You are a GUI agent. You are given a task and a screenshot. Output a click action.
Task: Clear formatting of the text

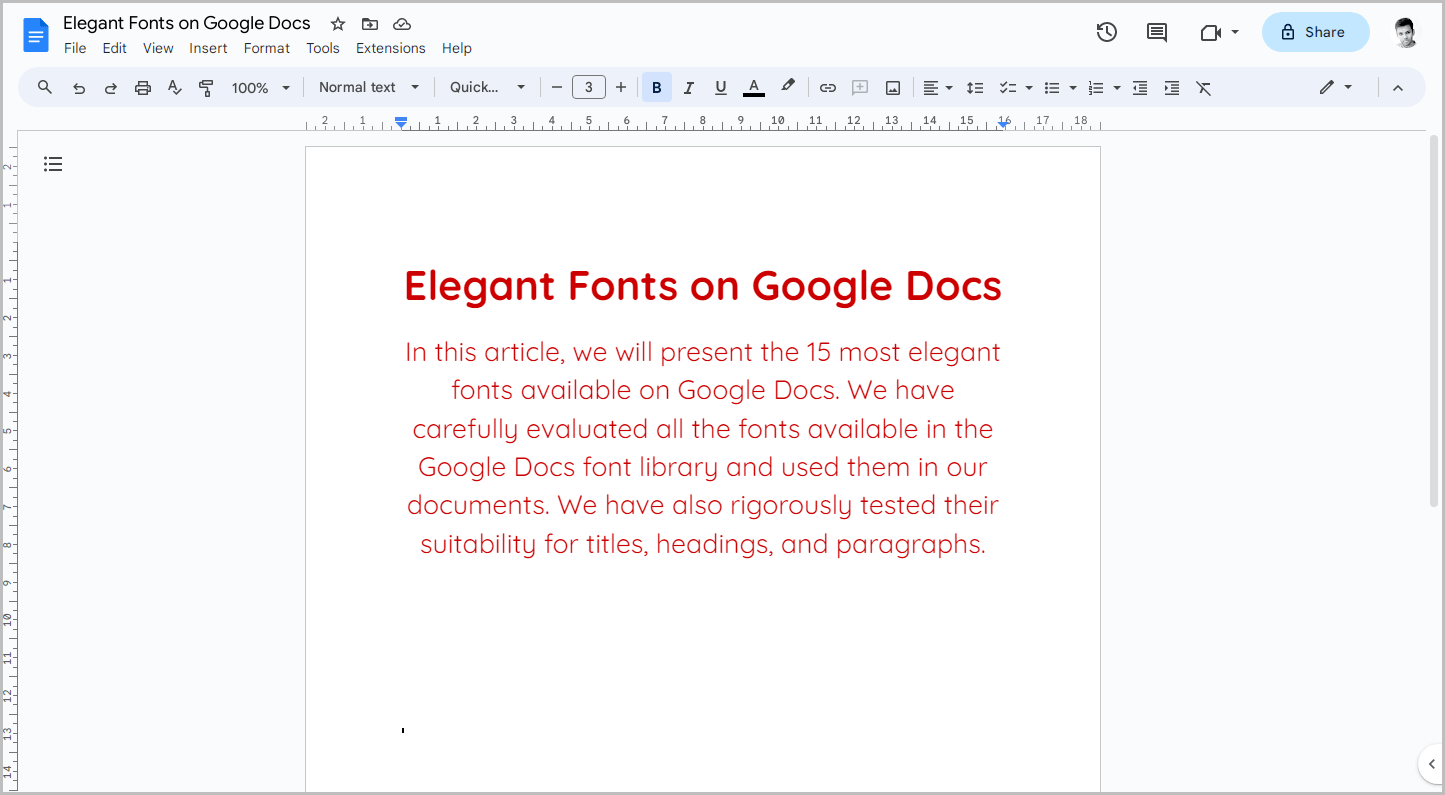pos(1203,87)
